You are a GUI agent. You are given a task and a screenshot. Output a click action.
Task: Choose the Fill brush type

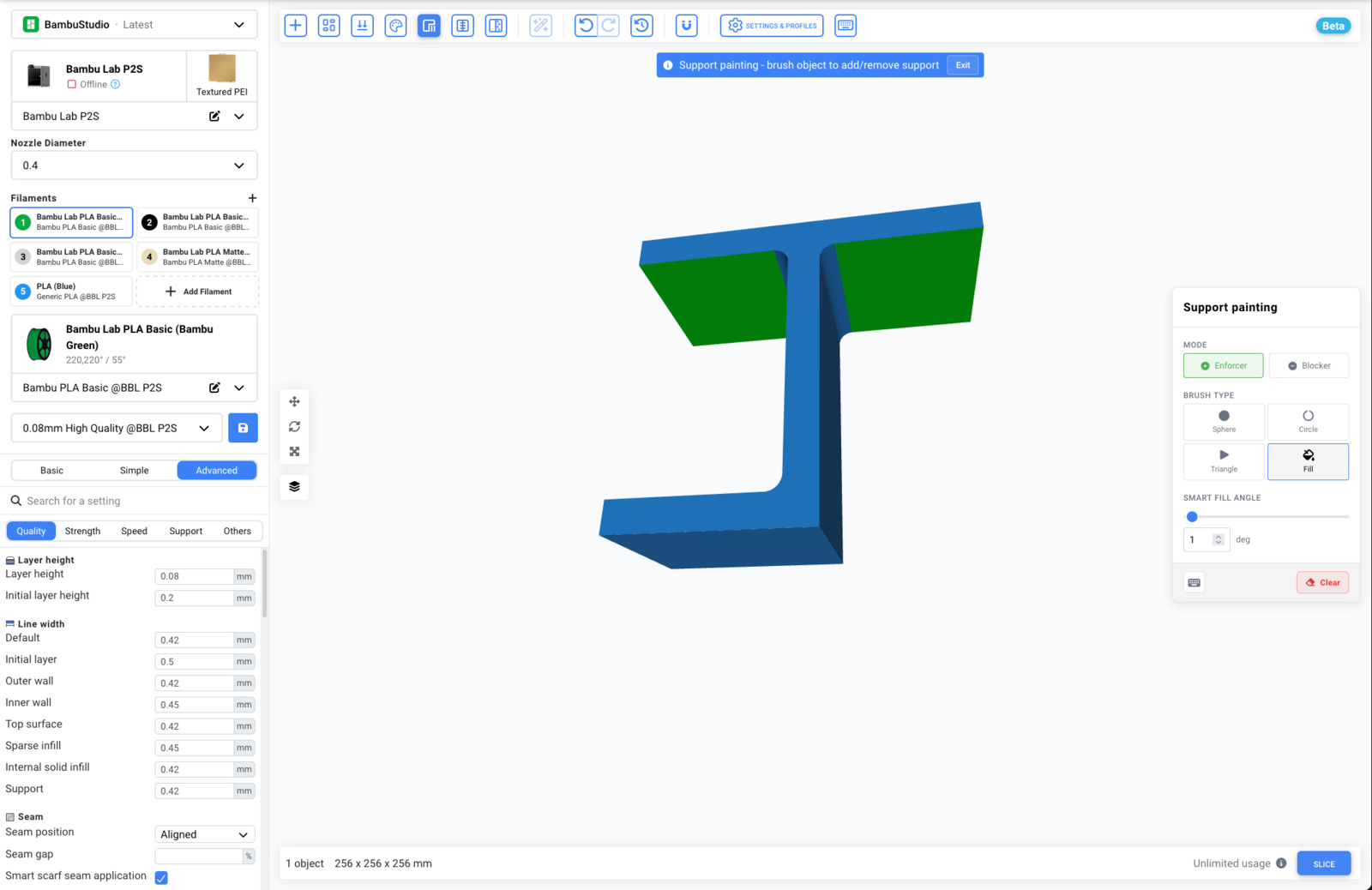(1308, 461)
